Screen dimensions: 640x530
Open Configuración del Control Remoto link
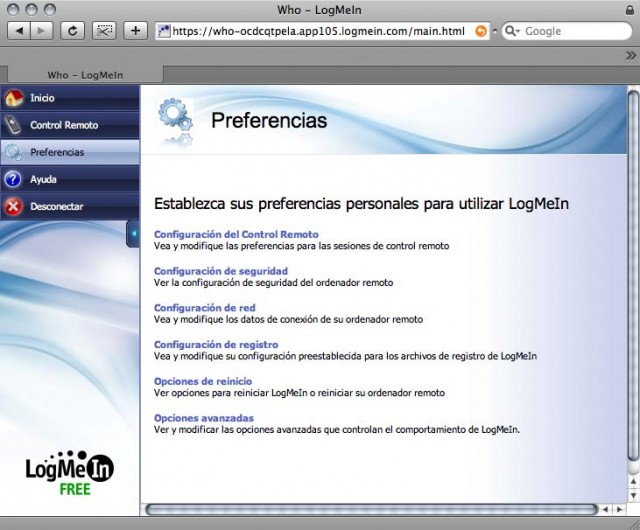pos(236,234)
